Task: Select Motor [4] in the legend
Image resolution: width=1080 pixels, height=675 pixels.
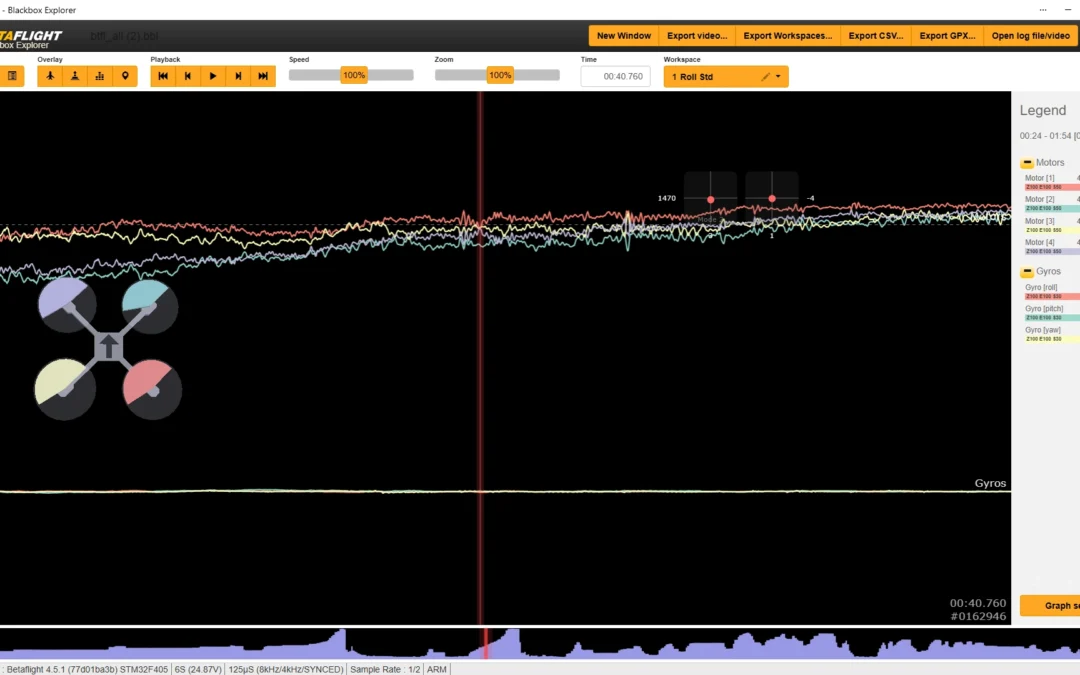Action: point(1039,242)
